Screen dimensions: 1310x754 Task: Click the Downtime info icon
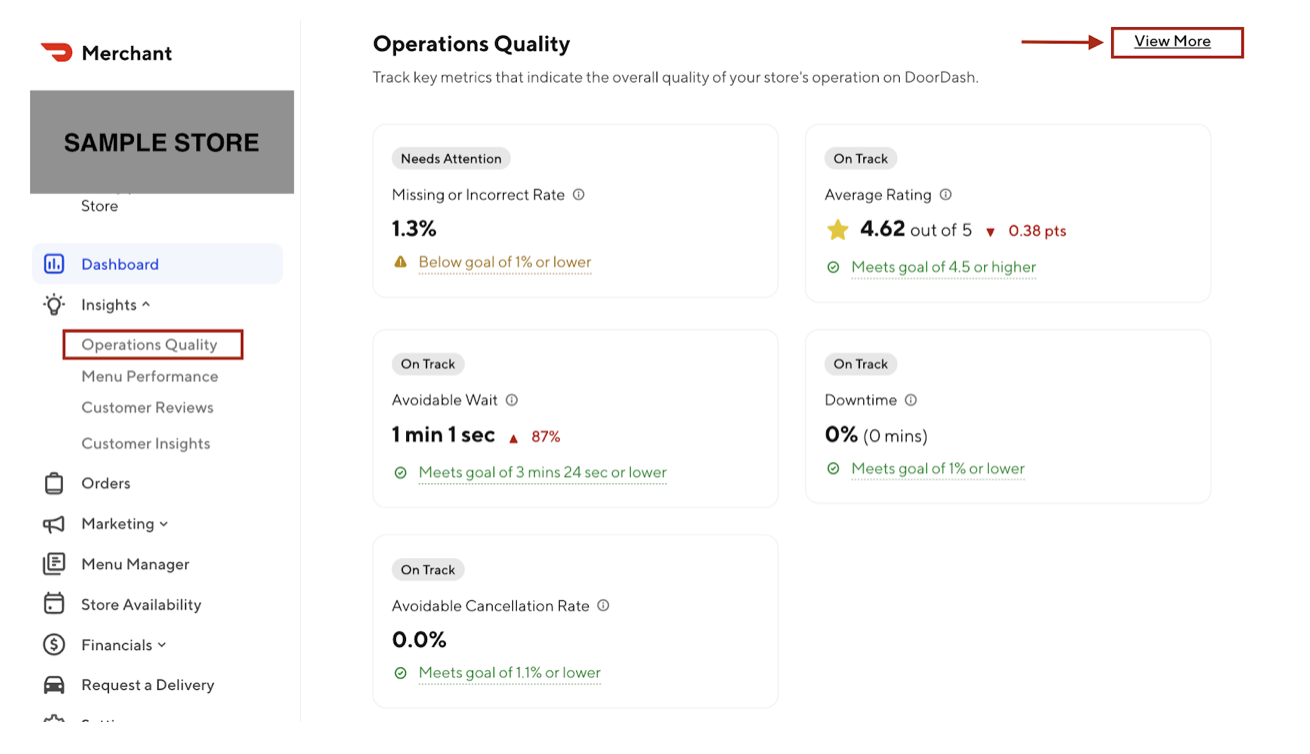(x=911, y=399)
